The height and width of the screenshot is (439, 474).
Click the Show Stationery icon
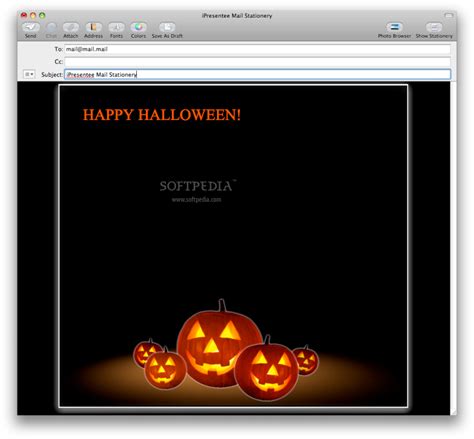pyautogui.click(x=434, y=27)
